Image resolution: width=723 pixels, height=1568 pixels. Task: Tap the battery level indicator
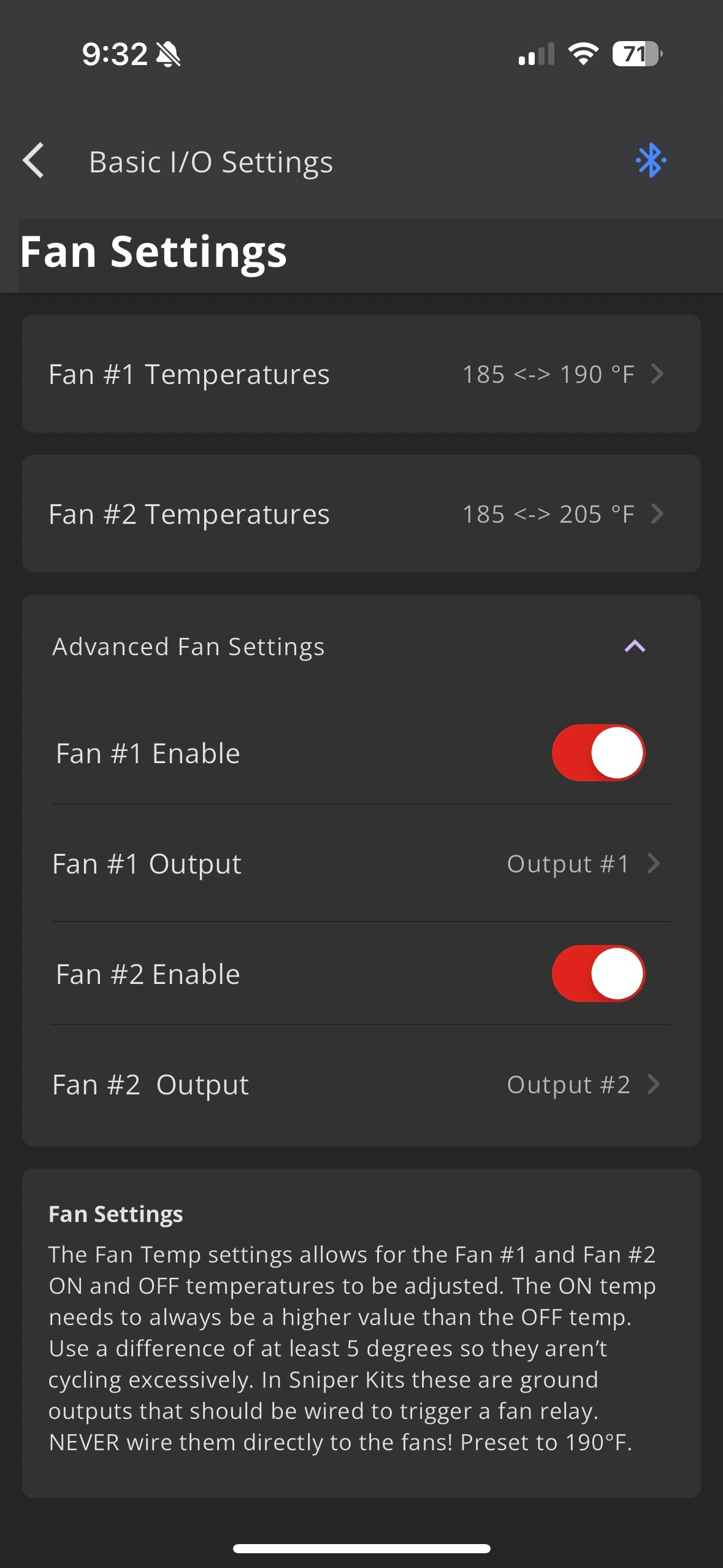click(x=637, y=54)
